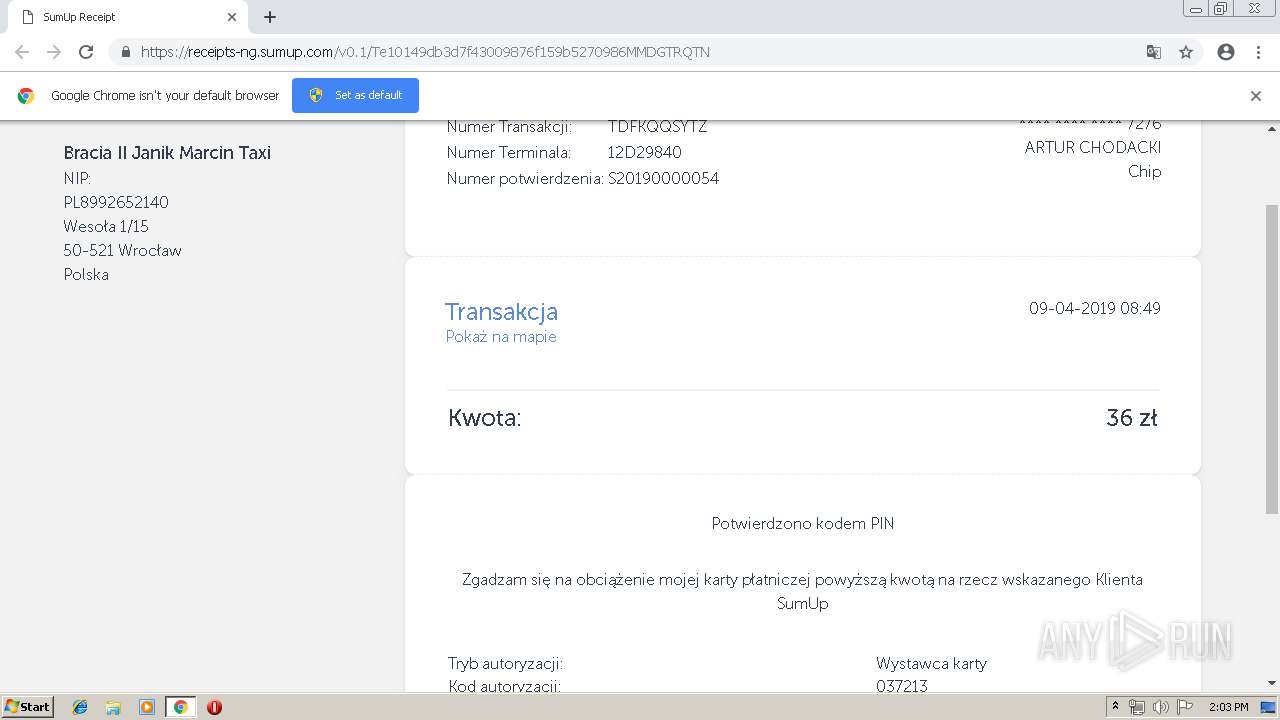Click the Potwierdzono kodem PIN text

point(803,524)
